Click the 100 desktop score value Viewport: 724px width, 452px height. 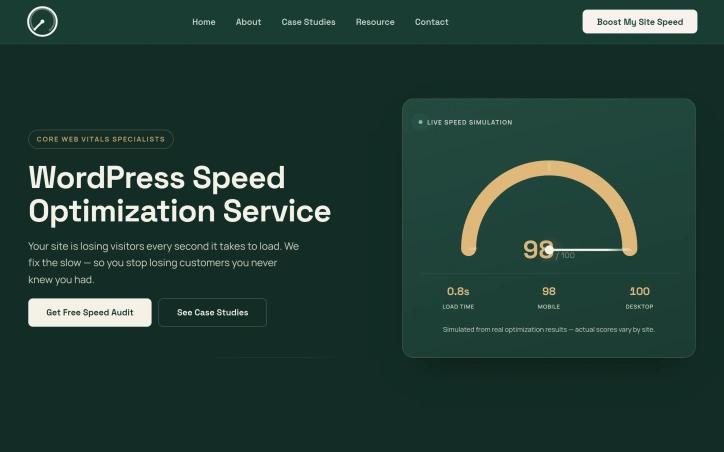(x=640, y=291)
